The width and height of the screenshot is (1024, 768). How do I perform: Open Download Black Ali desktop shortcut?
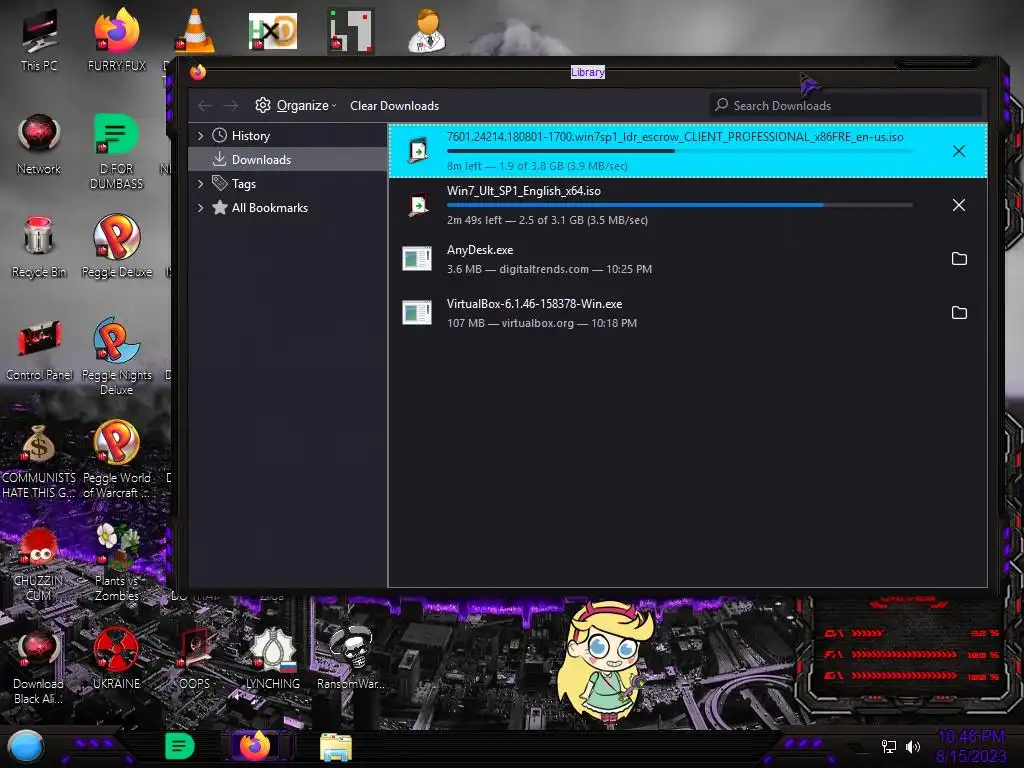pos(39,666)
